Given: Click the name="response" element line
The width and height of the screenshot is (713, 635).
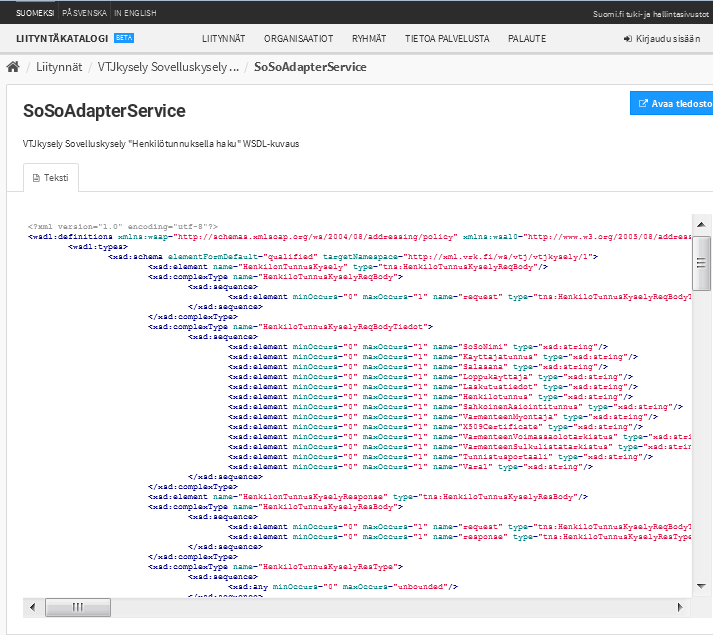Looking at the screenshot, I should 459,537.
